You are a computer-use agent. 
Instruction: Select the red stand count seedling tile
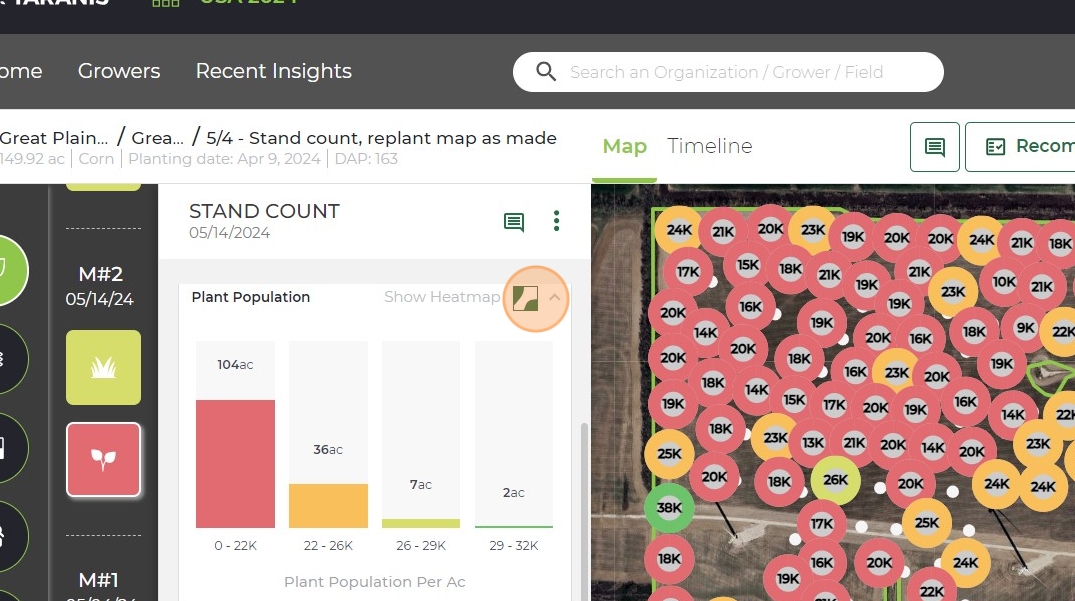(x=104, y=459)
